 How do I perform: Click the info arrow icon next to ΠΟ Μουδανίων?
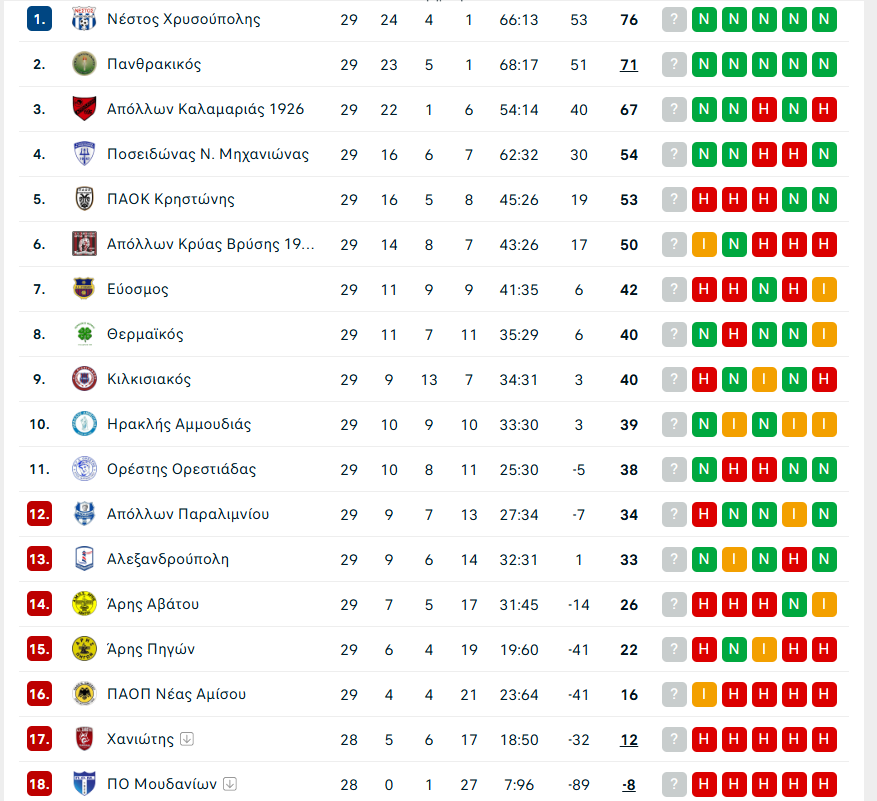229,784
